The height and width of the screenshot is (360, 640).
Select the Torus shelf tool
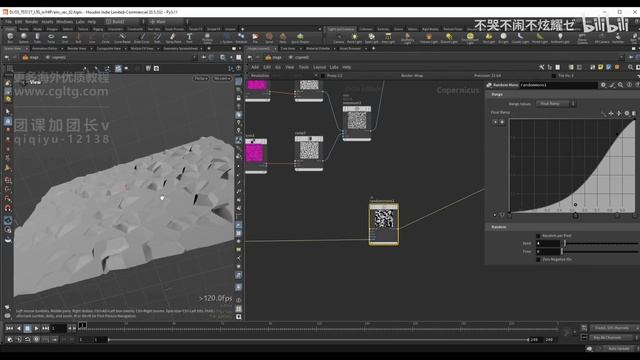click(x=51, y=38)
